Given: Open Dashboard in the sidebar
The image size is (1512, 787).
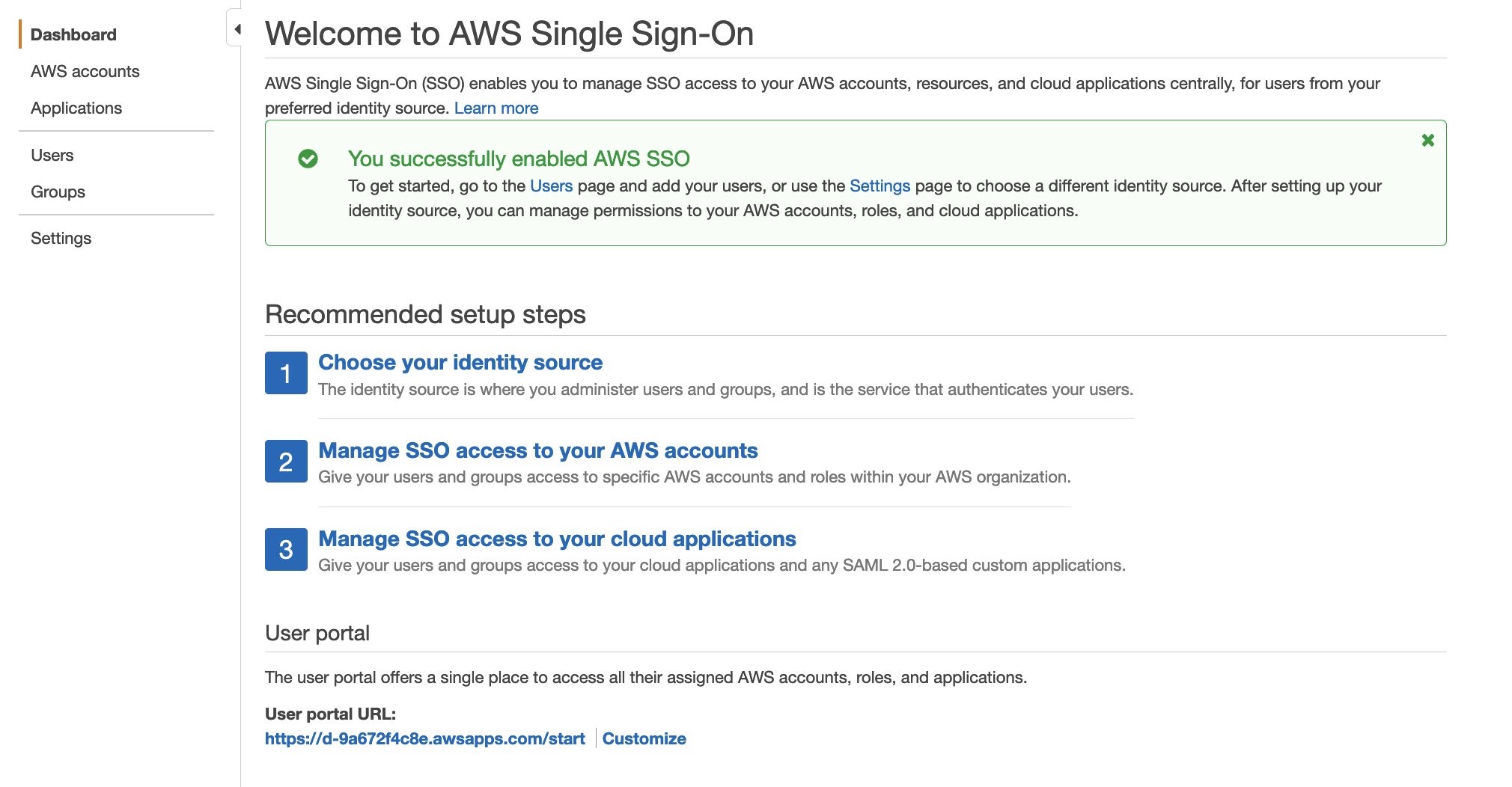Looking at the screenshot, I should point(73,34).
